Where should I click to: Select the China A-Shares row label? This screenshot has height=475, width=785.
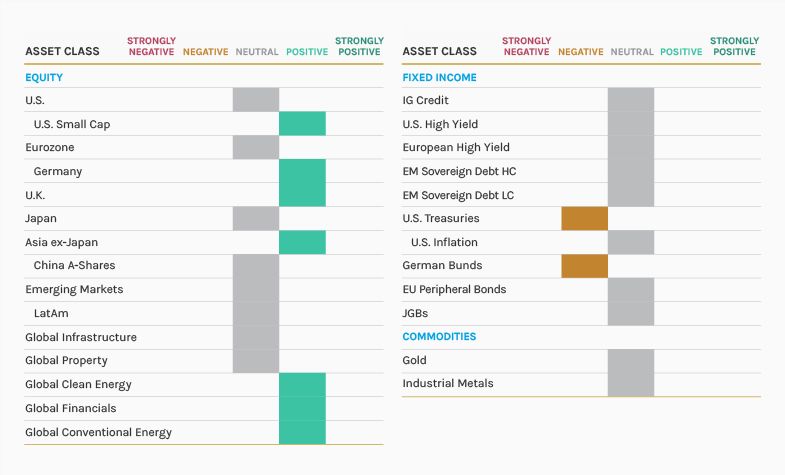(74, 266)
